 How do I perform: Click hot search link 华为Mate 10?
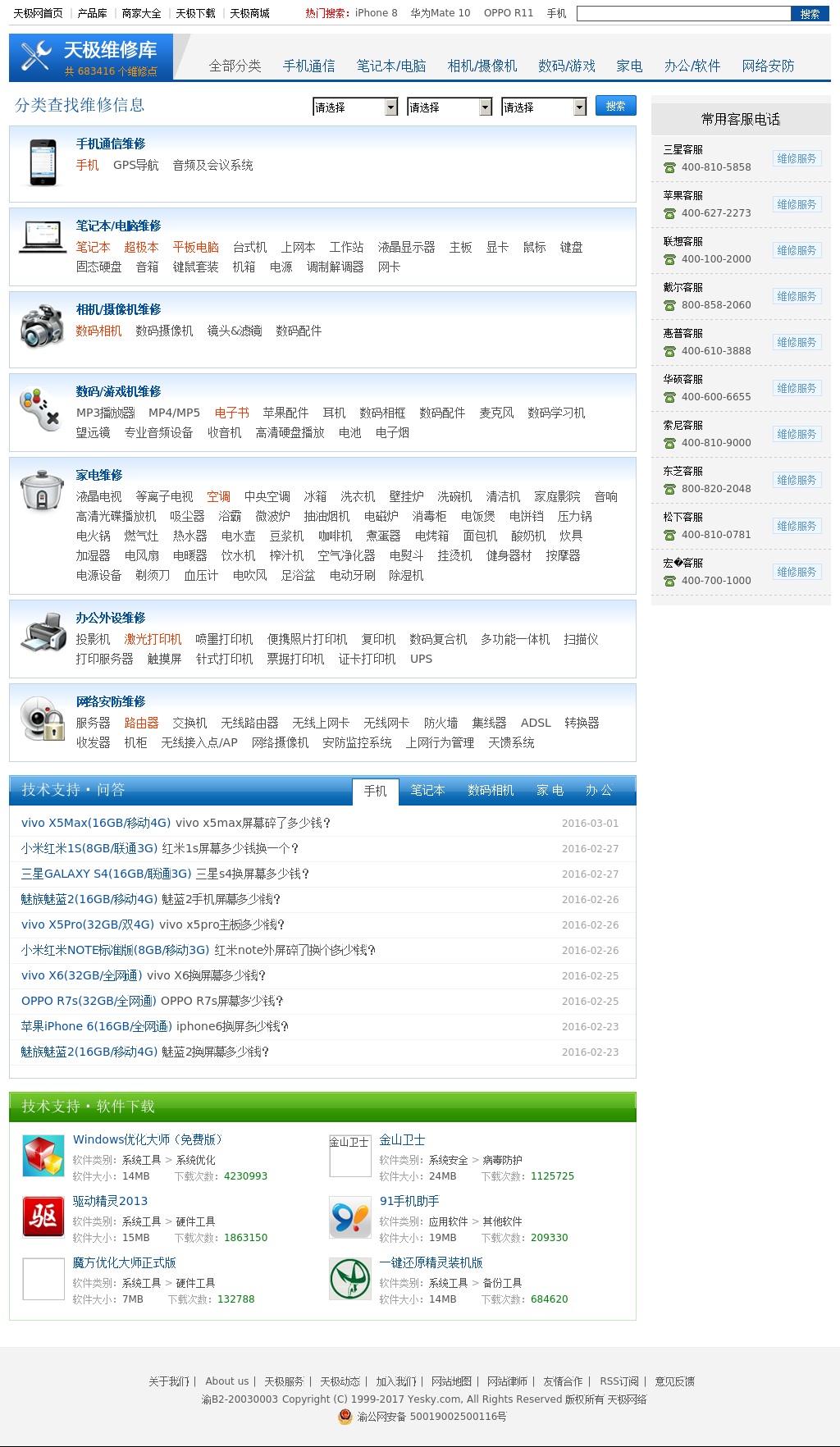(x=441, y=13)
